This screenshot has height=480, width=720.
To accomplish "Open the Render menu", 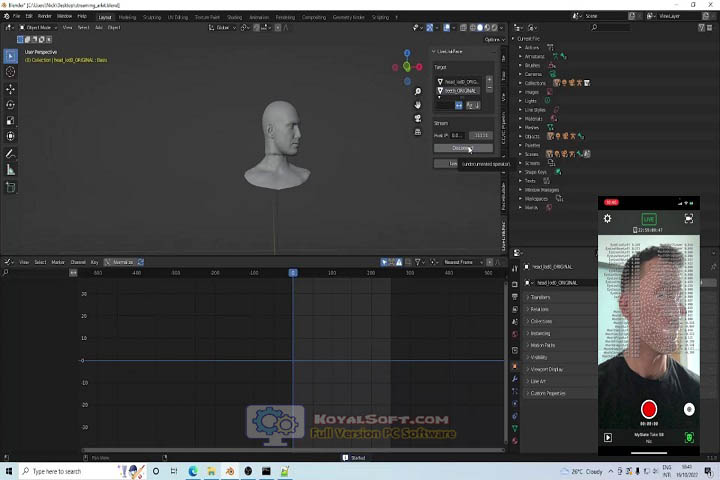I will pos(45,16).
